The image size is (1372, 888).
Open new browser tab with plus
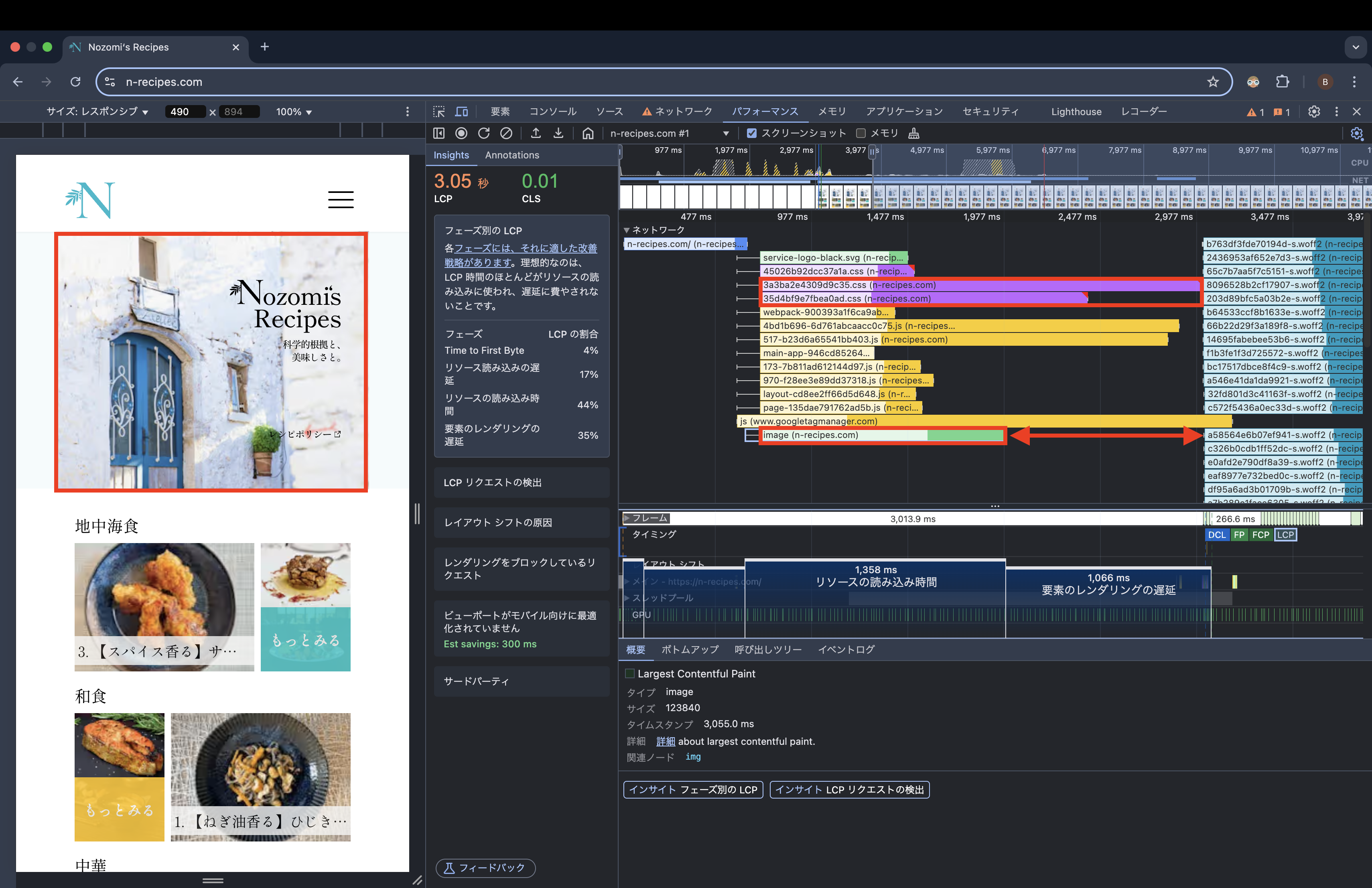coord(265,47)
